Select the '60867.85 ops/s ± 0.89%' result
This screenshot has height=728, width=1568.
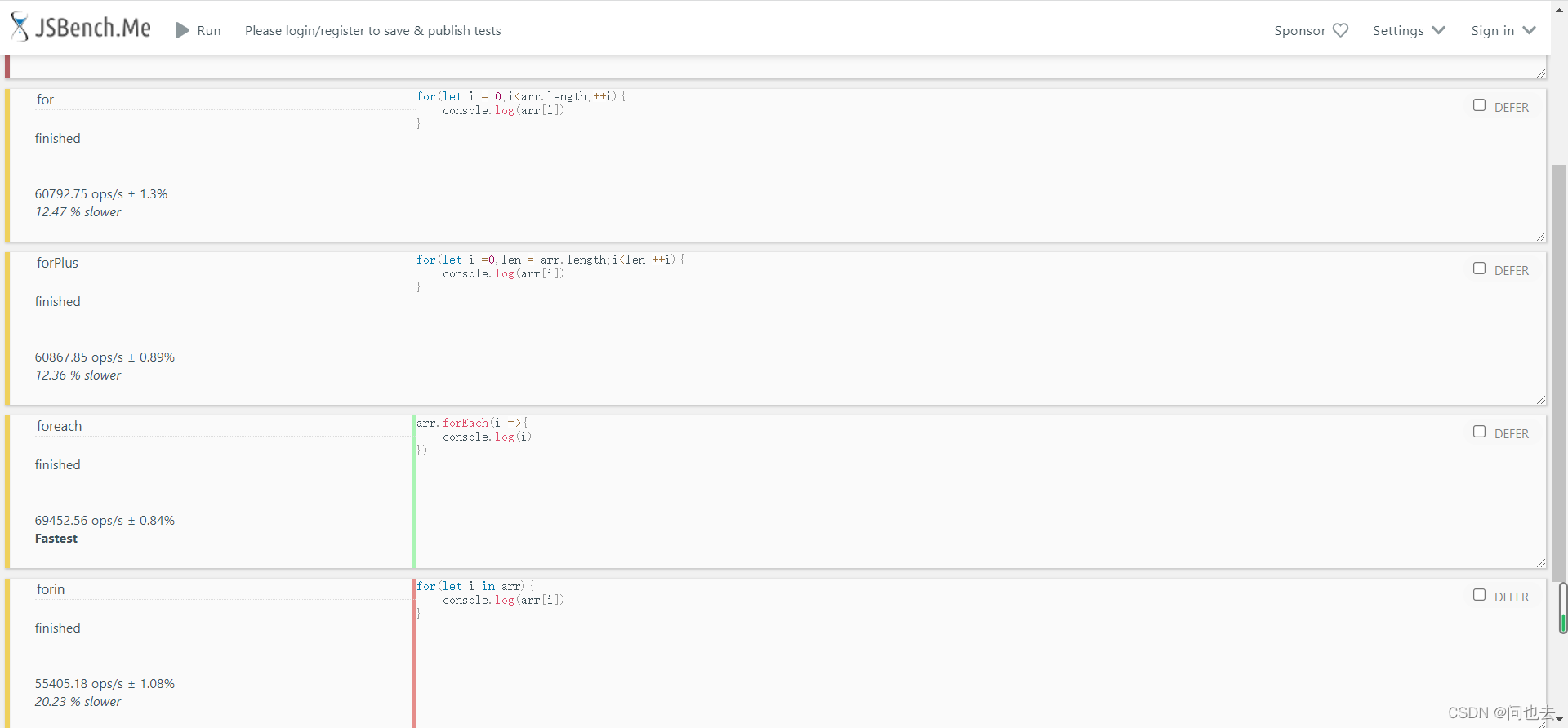coord(105,357)
